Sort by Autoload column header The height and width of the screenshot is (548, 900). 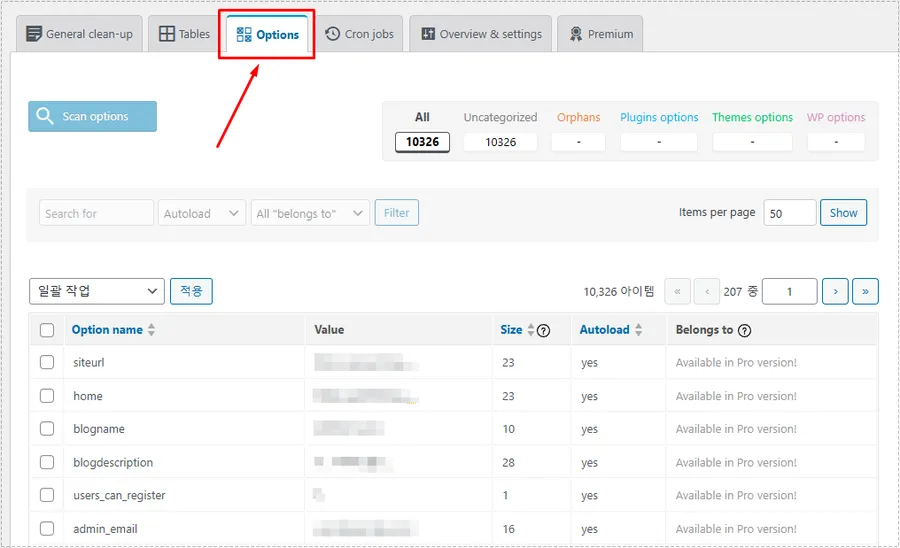pyautogui.click(x=604, y=330)
